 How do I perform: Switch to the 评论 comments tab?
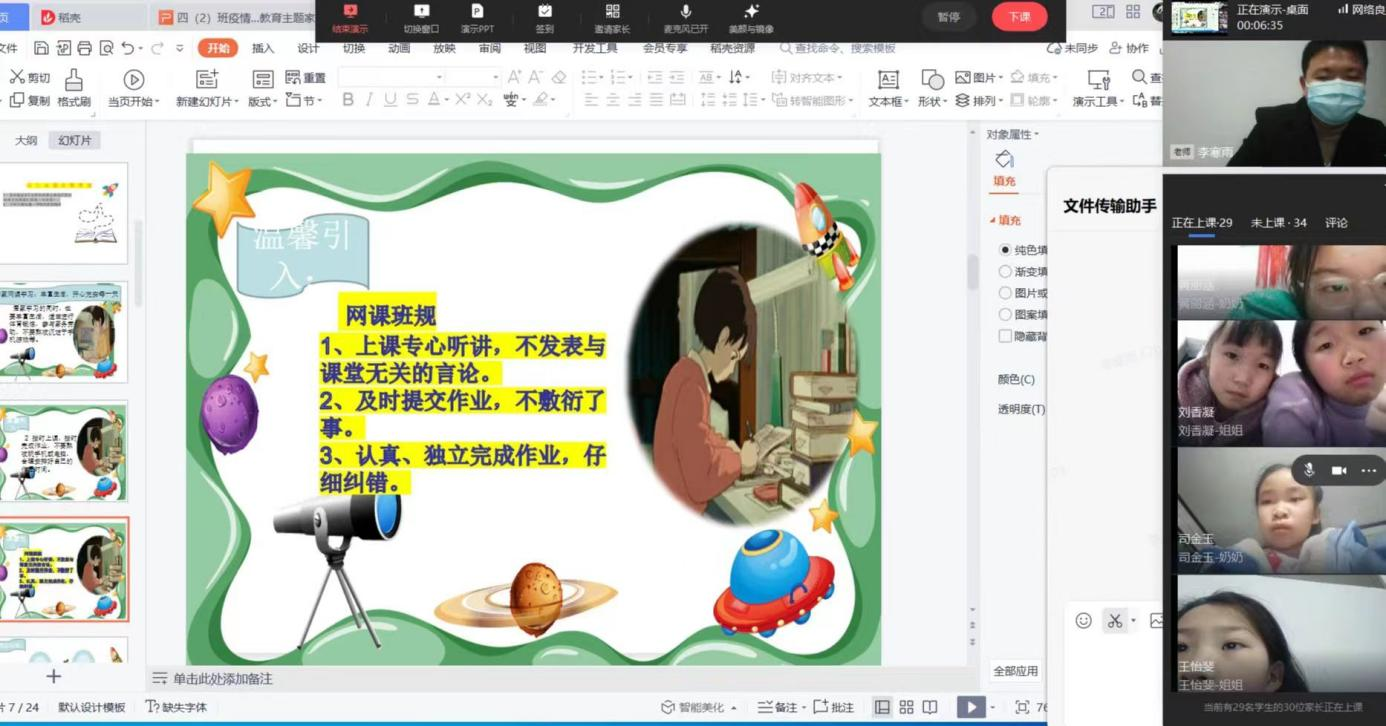[x=1336, y=222]
